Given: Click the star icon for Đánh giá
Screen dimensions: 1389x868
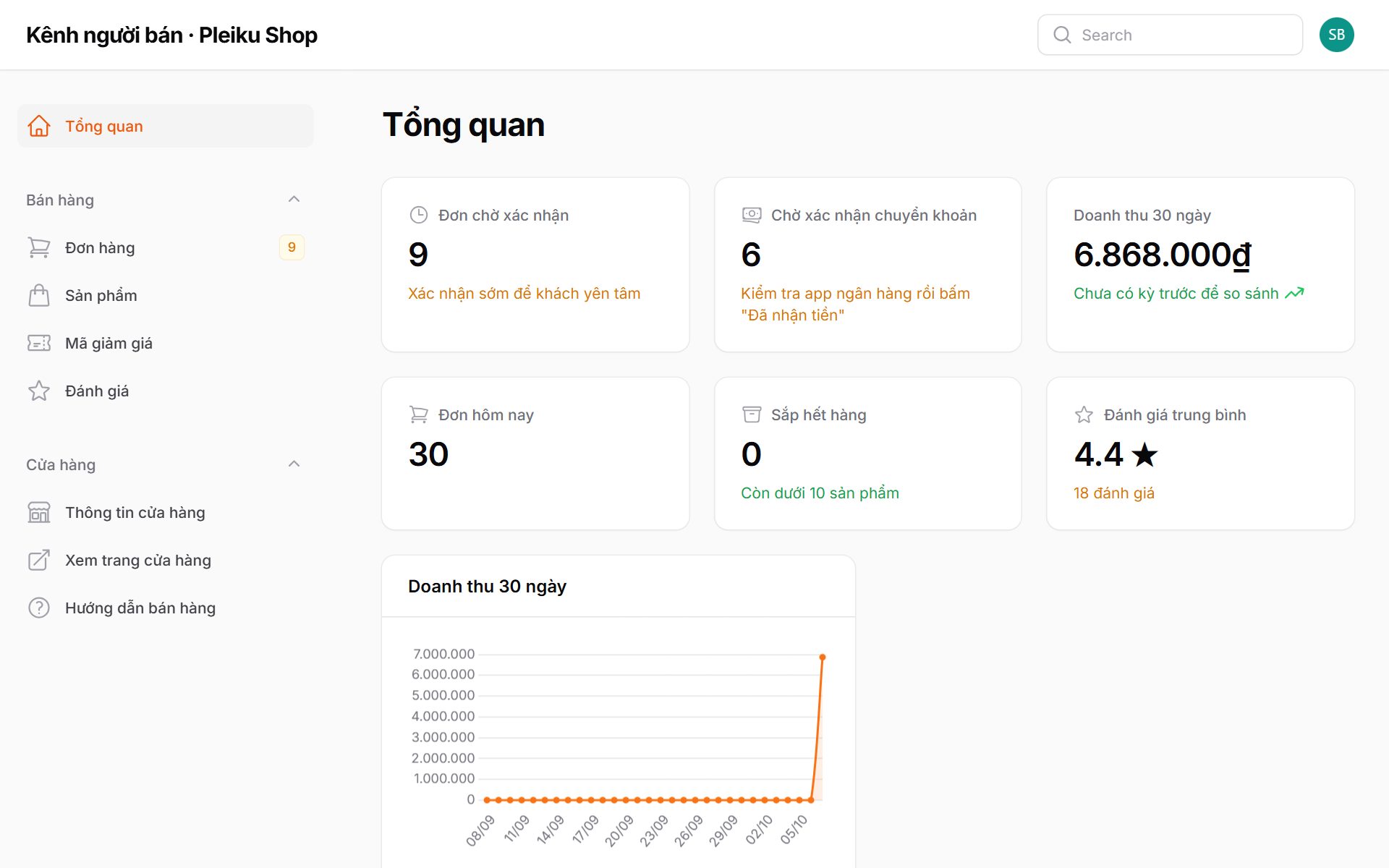Looking at the screenshot, I should click(39, 391).
